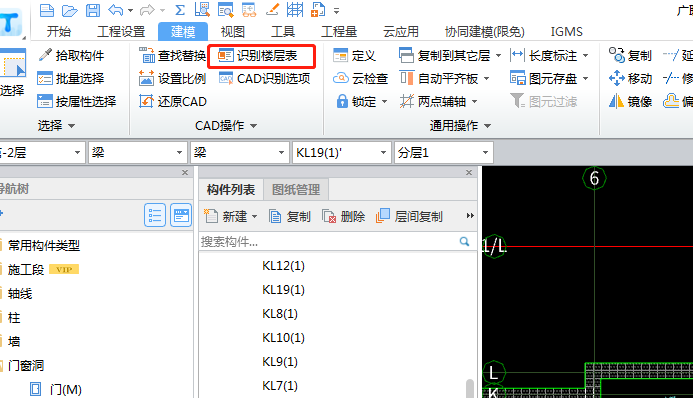Expand the CAD操作 group arrow
Viewport: 693px width, 398px height.
pyautogui.click(x=253, y=126)
